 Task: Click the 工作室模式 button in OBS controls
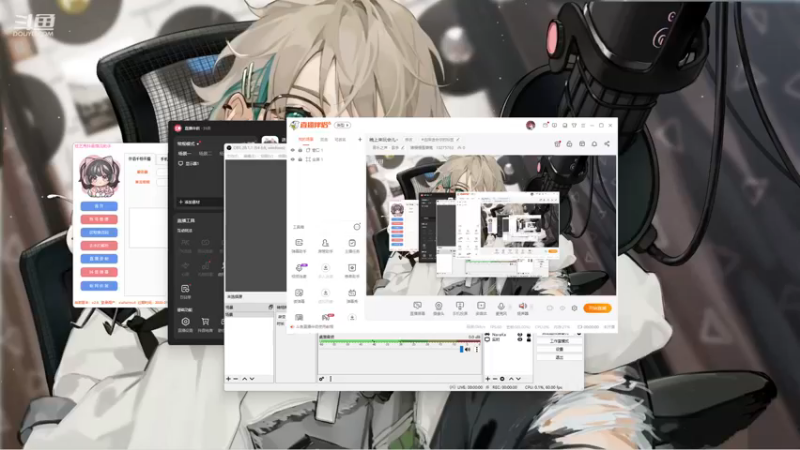[559, 341]
